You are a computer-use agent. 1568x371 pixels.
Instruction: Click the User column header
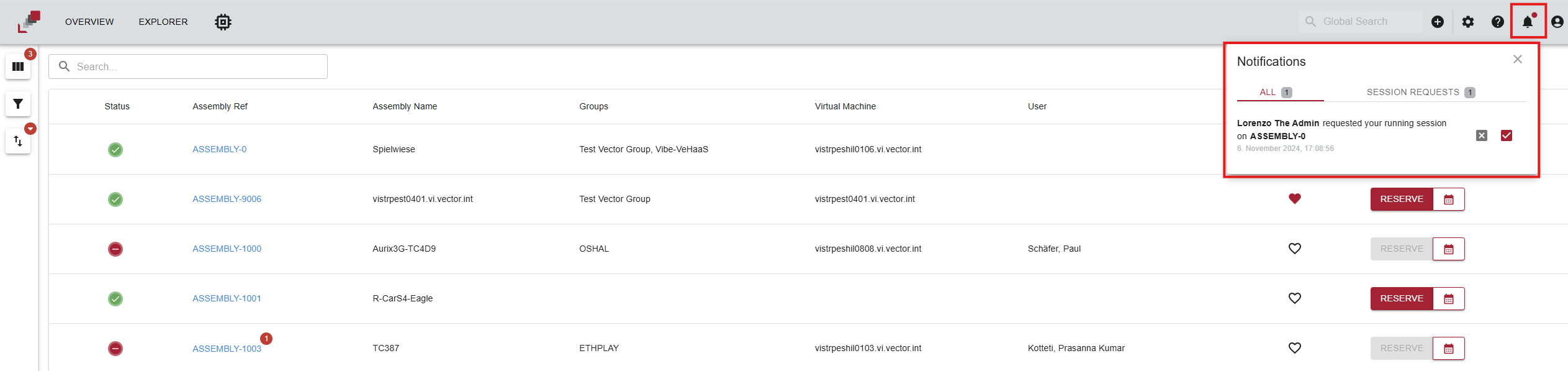(x=1037, y=106)
